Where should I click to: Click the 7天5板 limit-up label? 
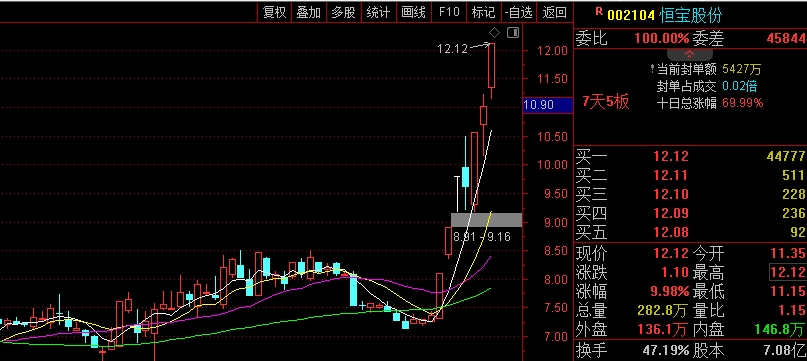pos(606,101)
